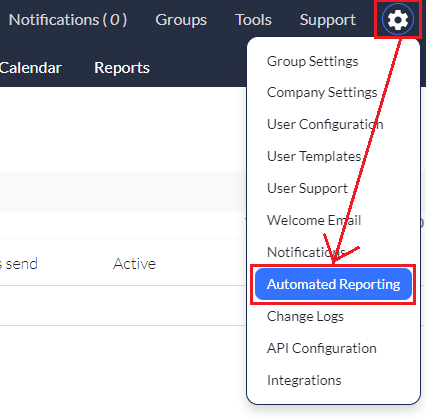Choose User Templates menu entry
426x419 pixels.
pyautogui.click(x=314, y=156)
